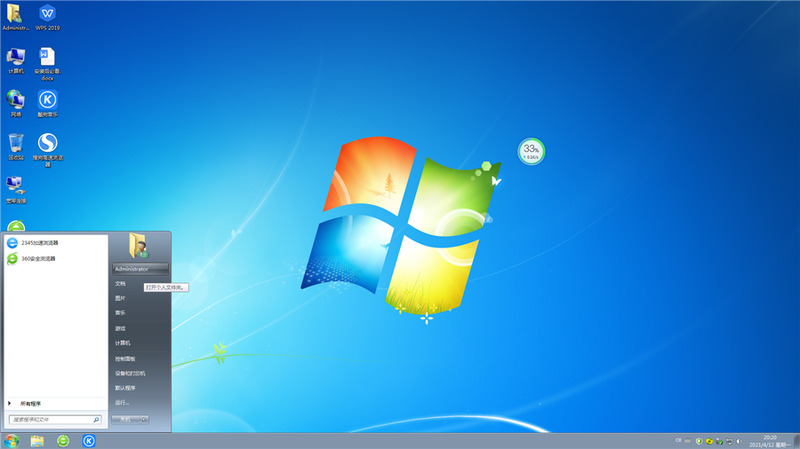Expand All Programs in Start menu
800x449 pixels.
pyautogui.click(x=30, y=403)
